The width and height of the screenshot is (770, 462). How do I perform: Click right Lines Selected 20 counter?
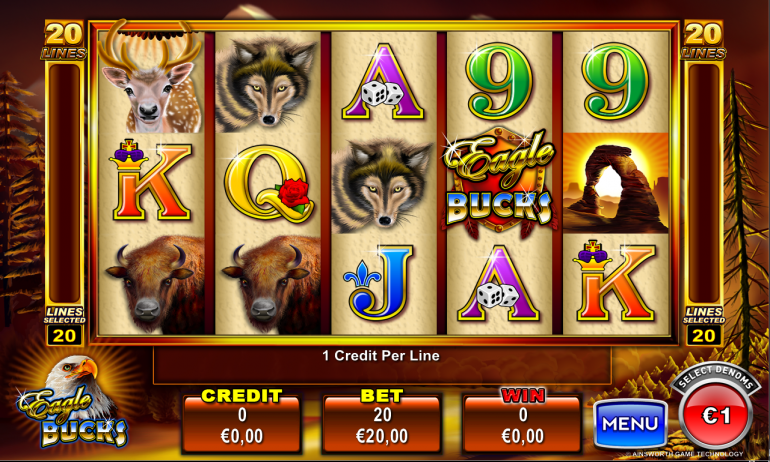(704, 326)
